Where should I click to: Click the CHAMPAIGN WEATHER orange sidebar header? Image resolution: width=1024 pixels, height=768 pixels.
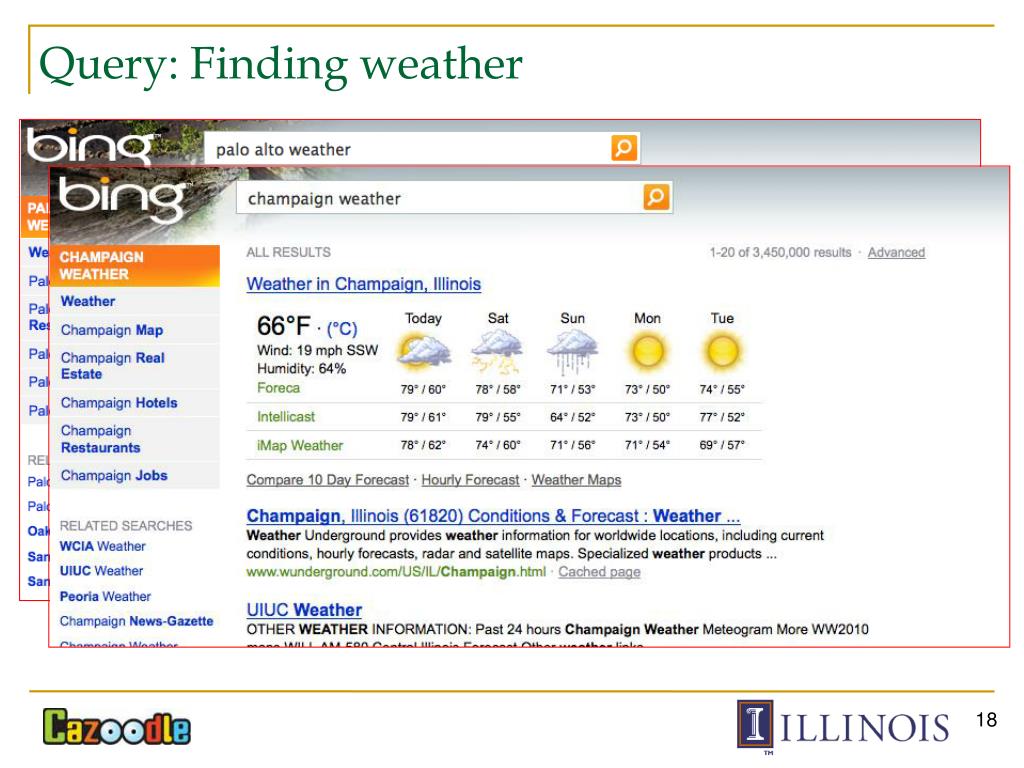[x=135, y=266]
